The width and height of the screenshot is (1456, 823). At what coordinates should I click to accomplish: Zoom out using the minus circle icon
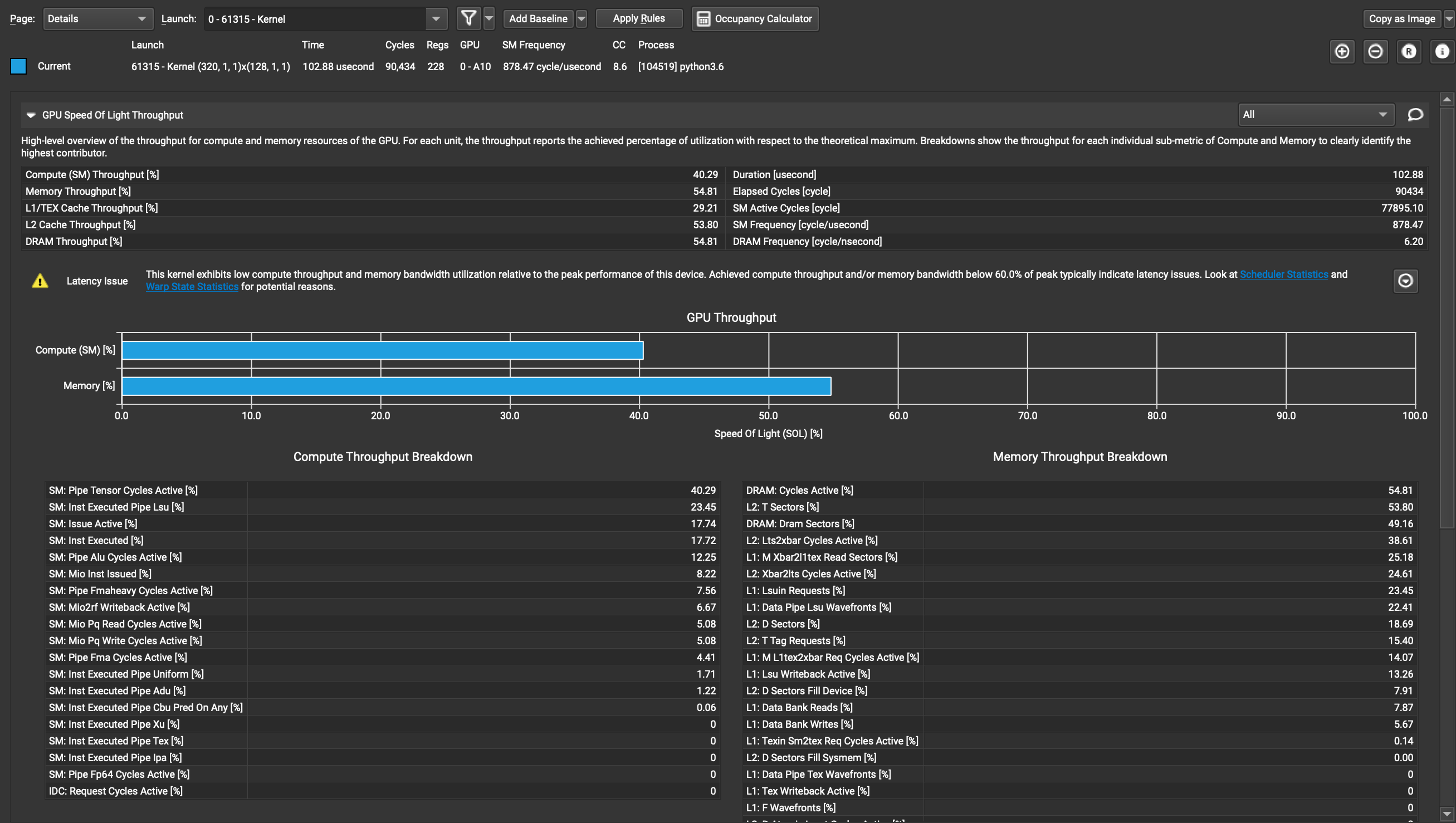pyautogui.click(x=1376, y=51)
